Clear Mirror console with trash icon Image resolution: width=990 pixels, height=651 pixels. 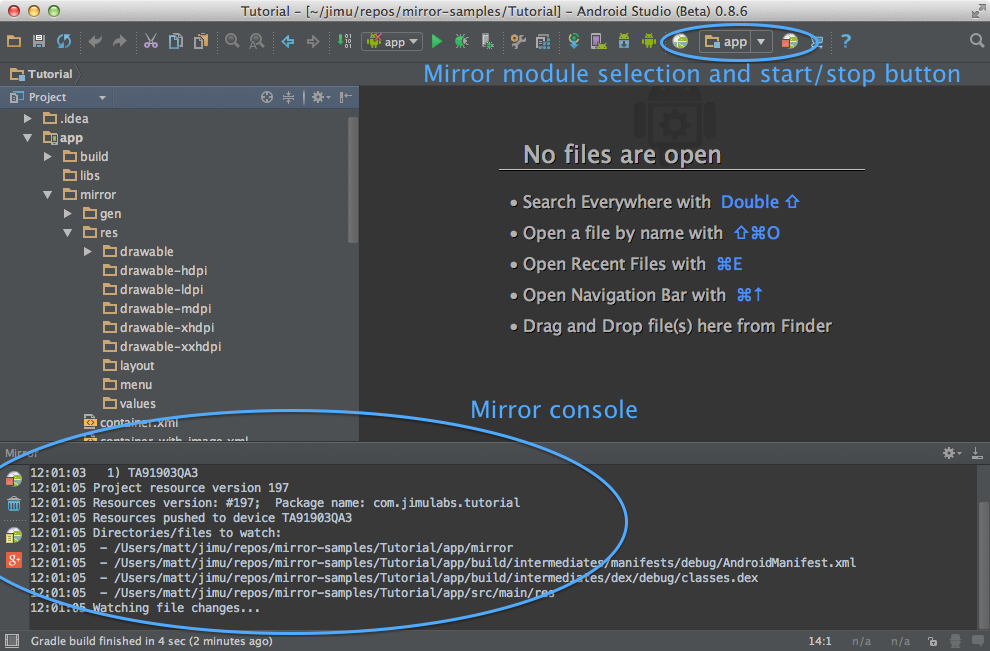coord(13,504)
